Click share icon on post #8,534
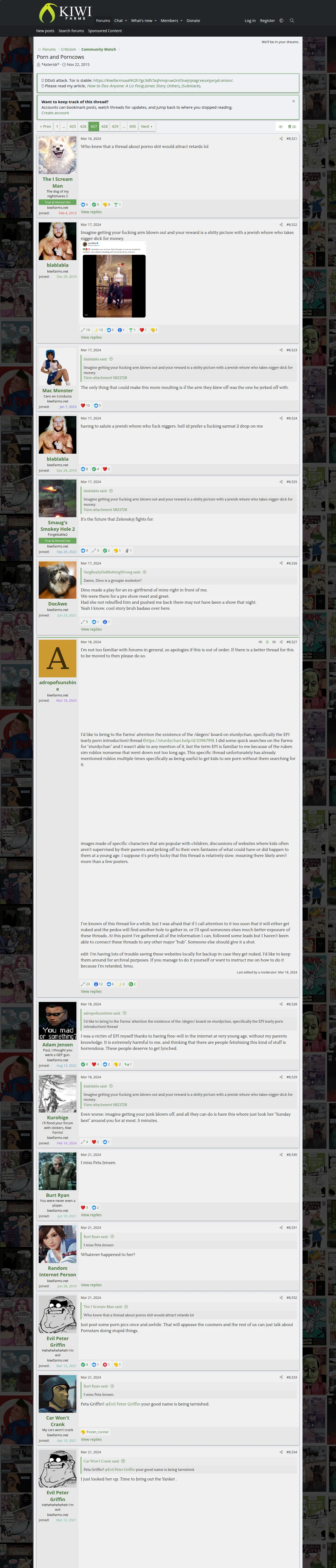 [281, 1452]
